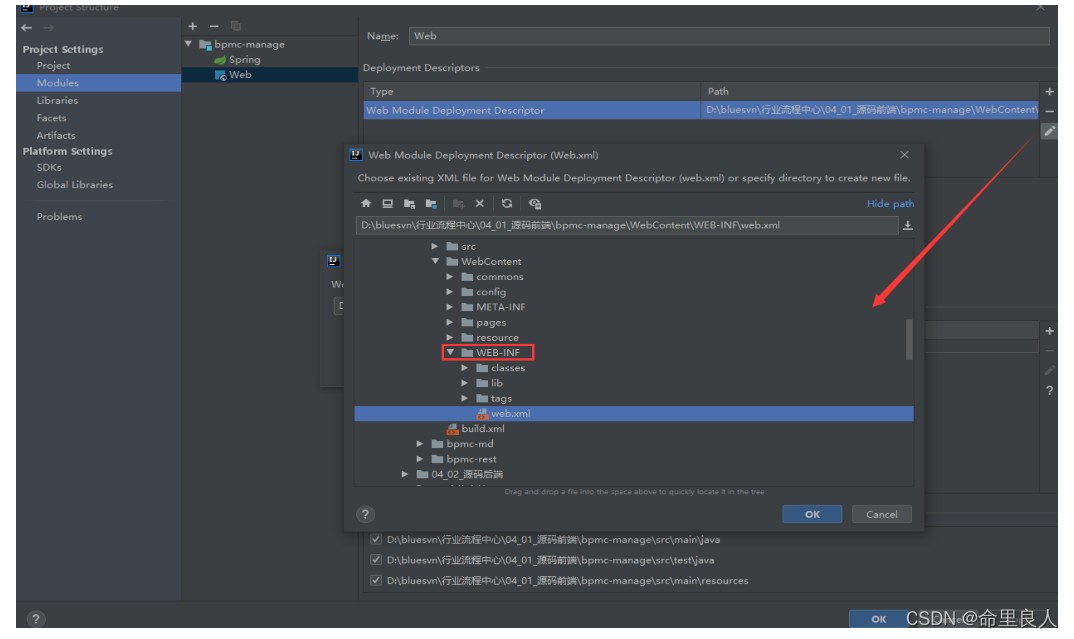
Task: Jump to the Desktop directory in file chooser
Action: (x=388, y=203)
